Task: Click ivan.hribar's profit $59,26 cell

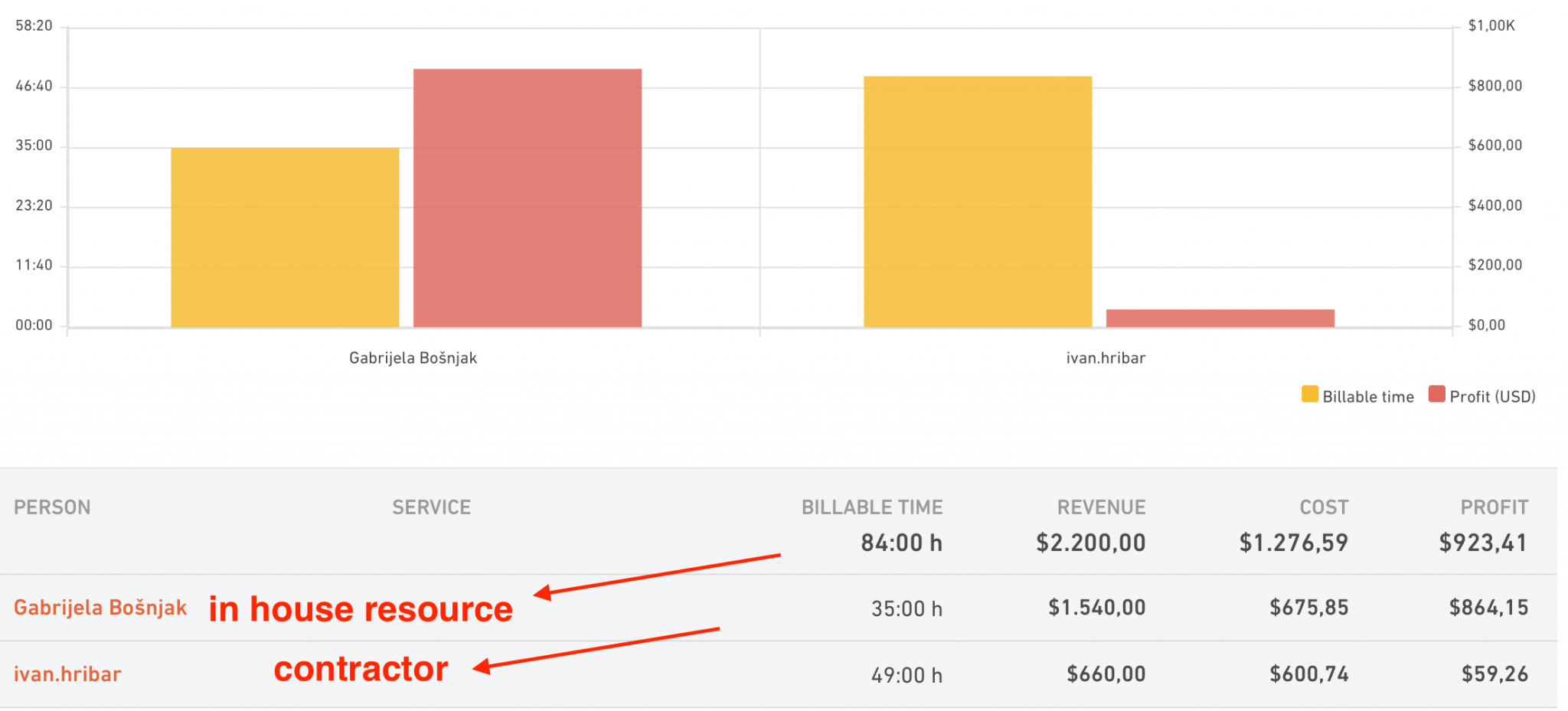Action: pyautogui.click(x=1494, y=674)
